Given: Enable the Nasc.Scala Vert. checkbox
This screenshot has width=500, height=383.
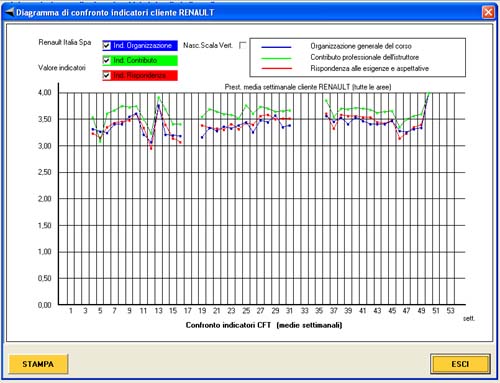Looking at the screenshot, I should 243,45.
